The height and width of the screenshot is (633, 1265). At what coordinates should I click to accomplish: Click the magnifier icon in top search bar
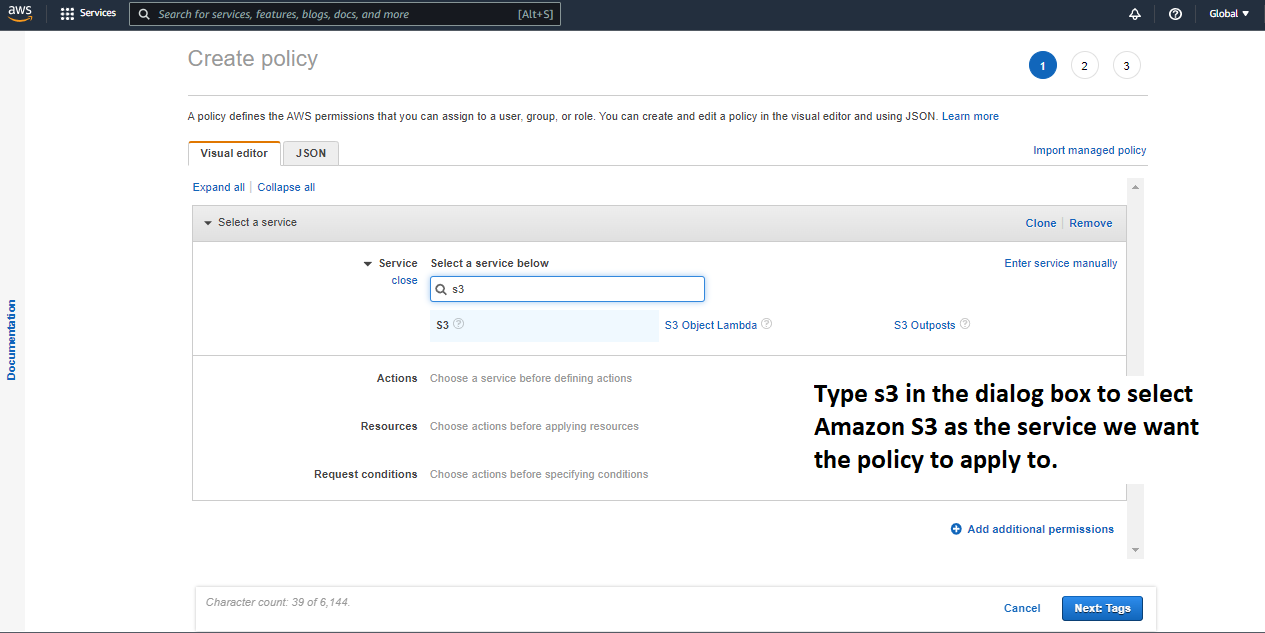point(144,14)
